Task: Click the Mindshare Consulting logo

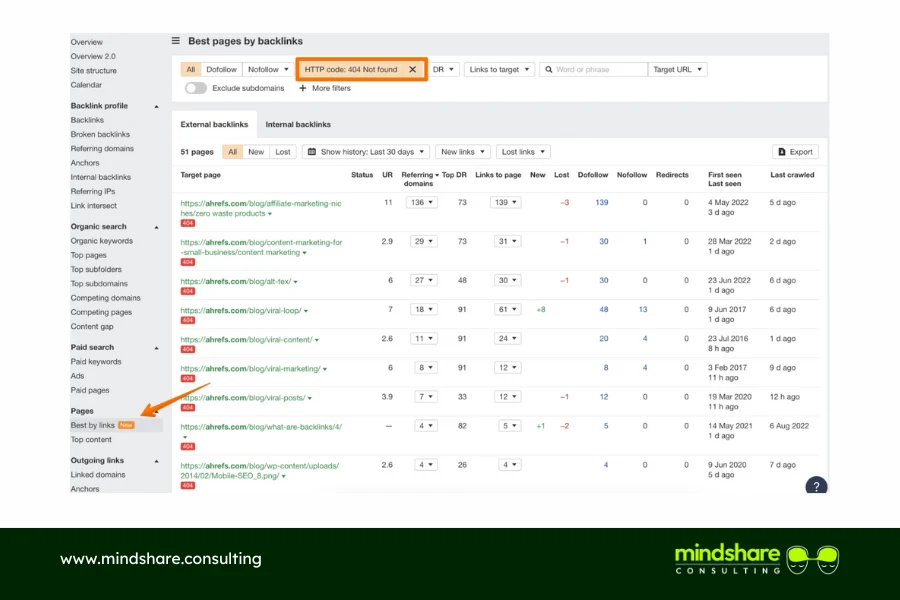Action: 757,559
